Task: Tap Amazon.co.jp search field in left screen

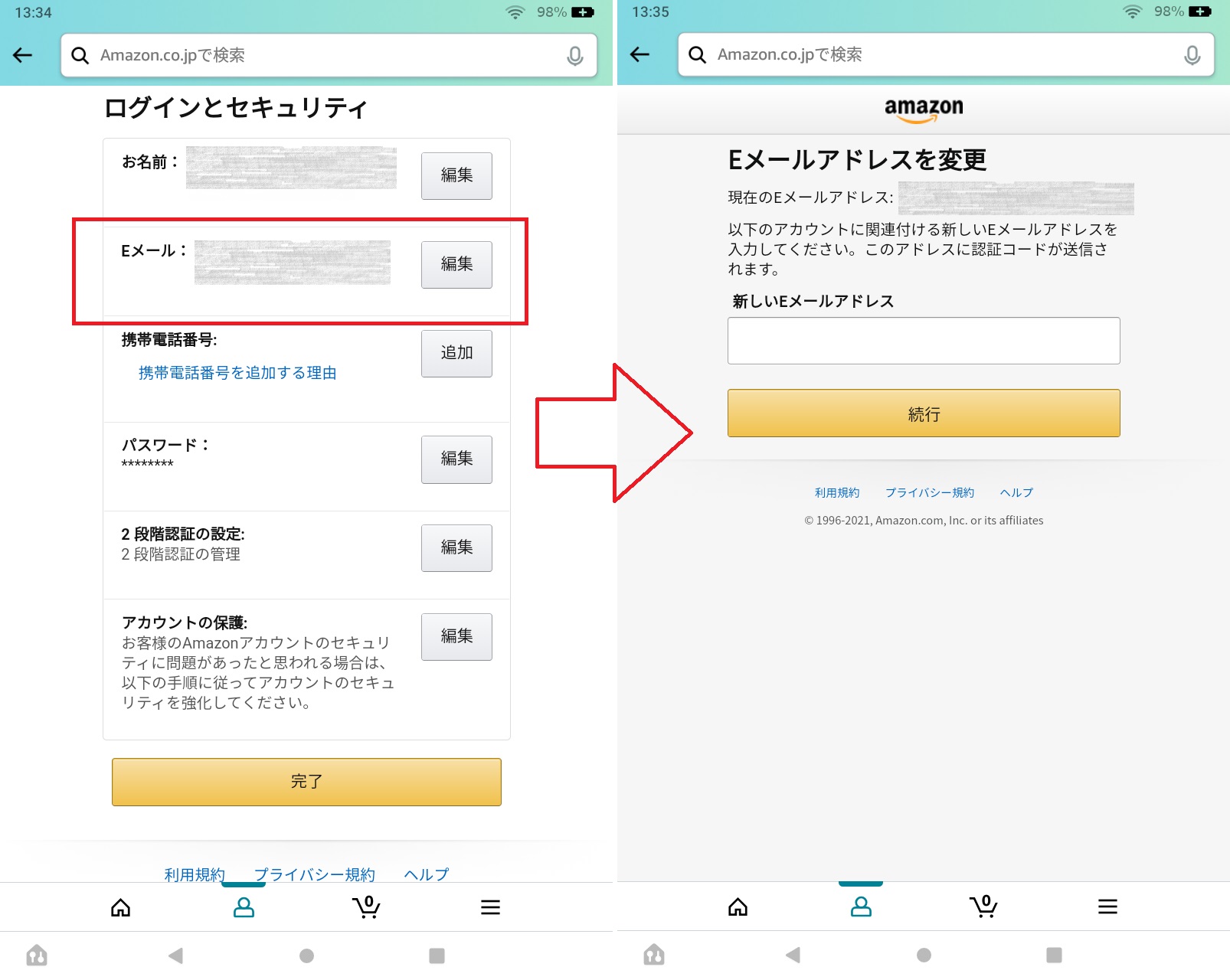Action: tap(329, 55)
